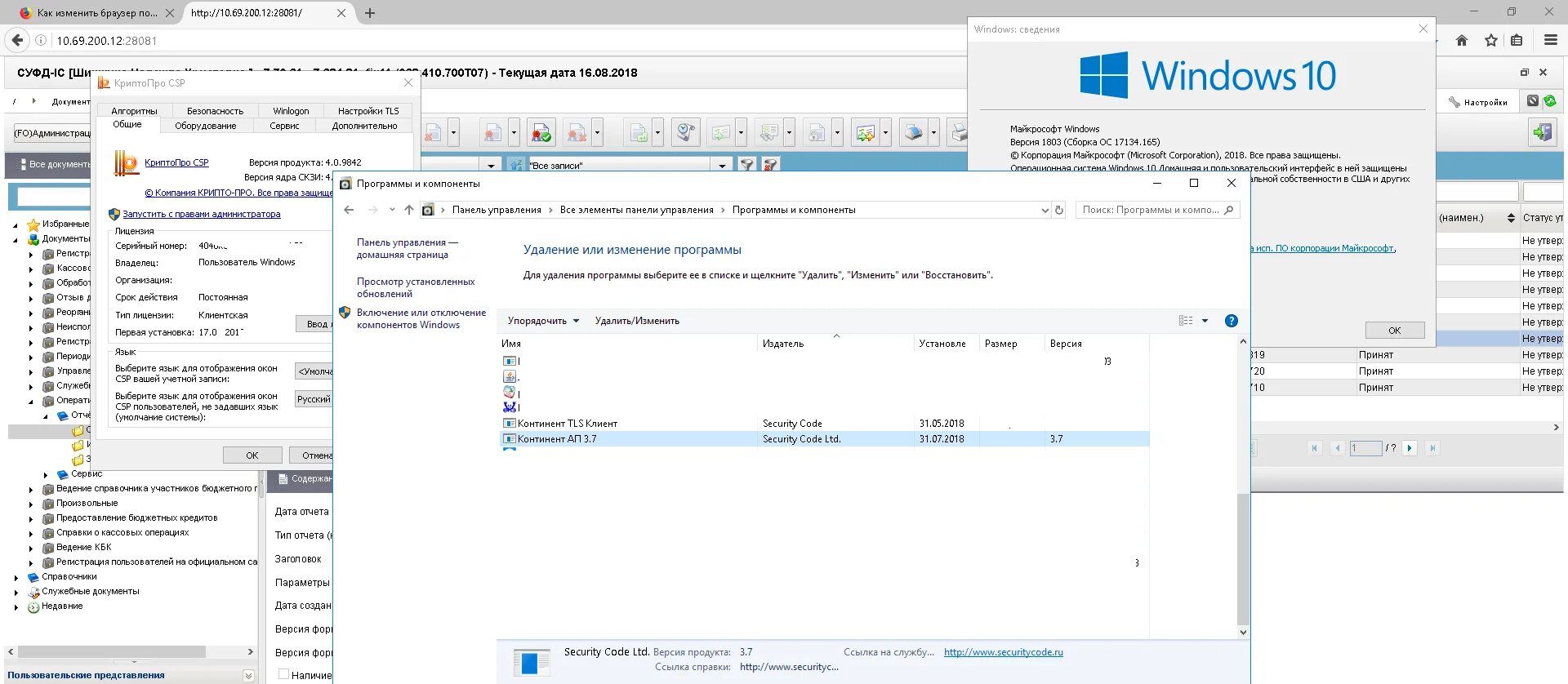
Task: Sort by Издатель column header
Action: pyautogui.click(x=835, y=344)
